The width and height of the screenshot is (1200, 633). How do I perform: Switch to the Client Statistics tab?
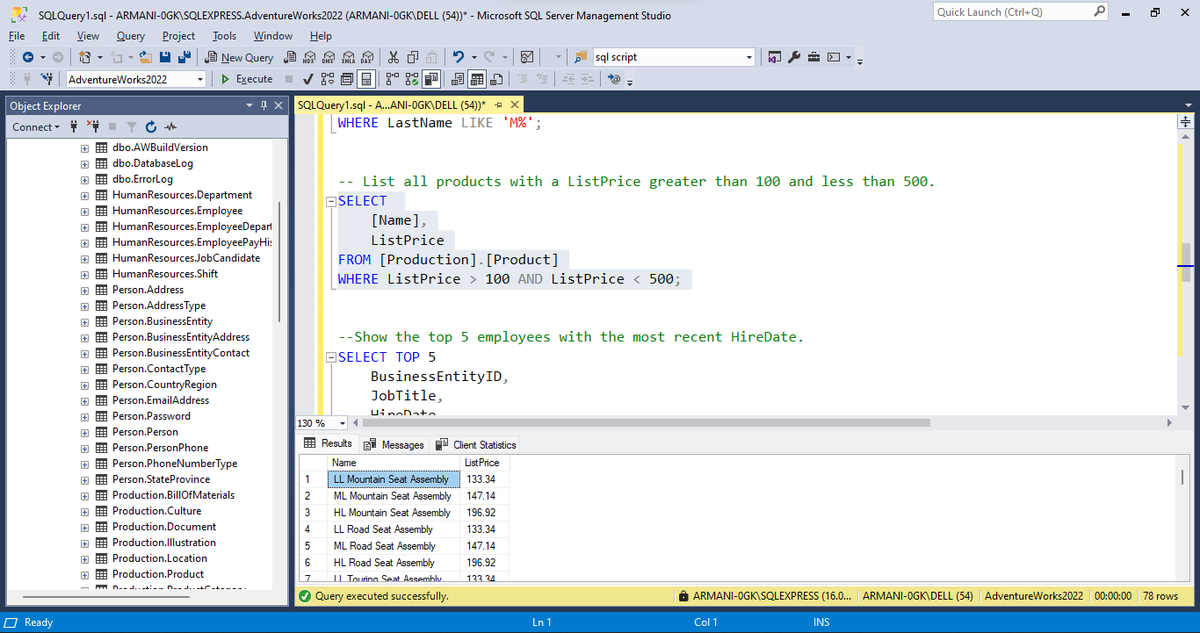pyautogui.click(x=475, y=444)
